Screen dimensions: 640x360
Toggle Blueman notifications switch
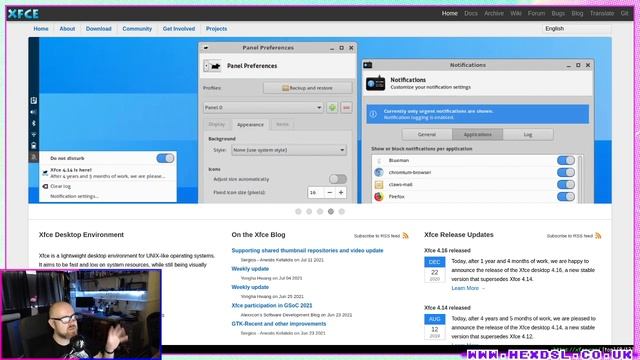566,160
